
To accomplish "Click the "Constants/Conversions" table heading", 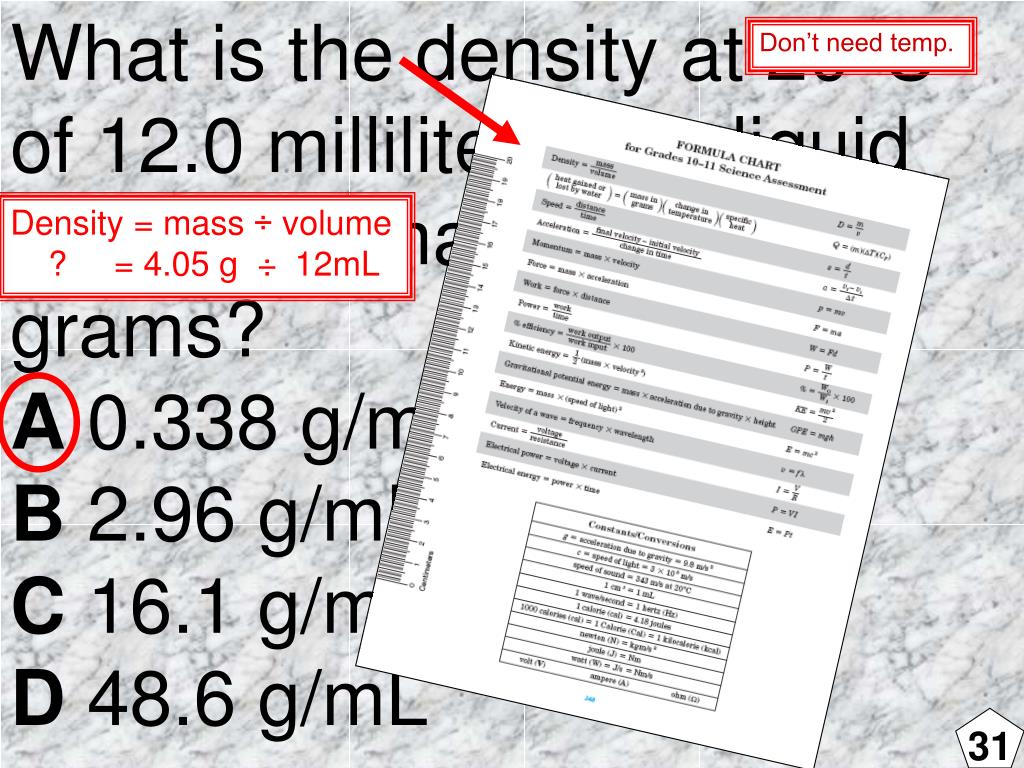I will (642, 535).
